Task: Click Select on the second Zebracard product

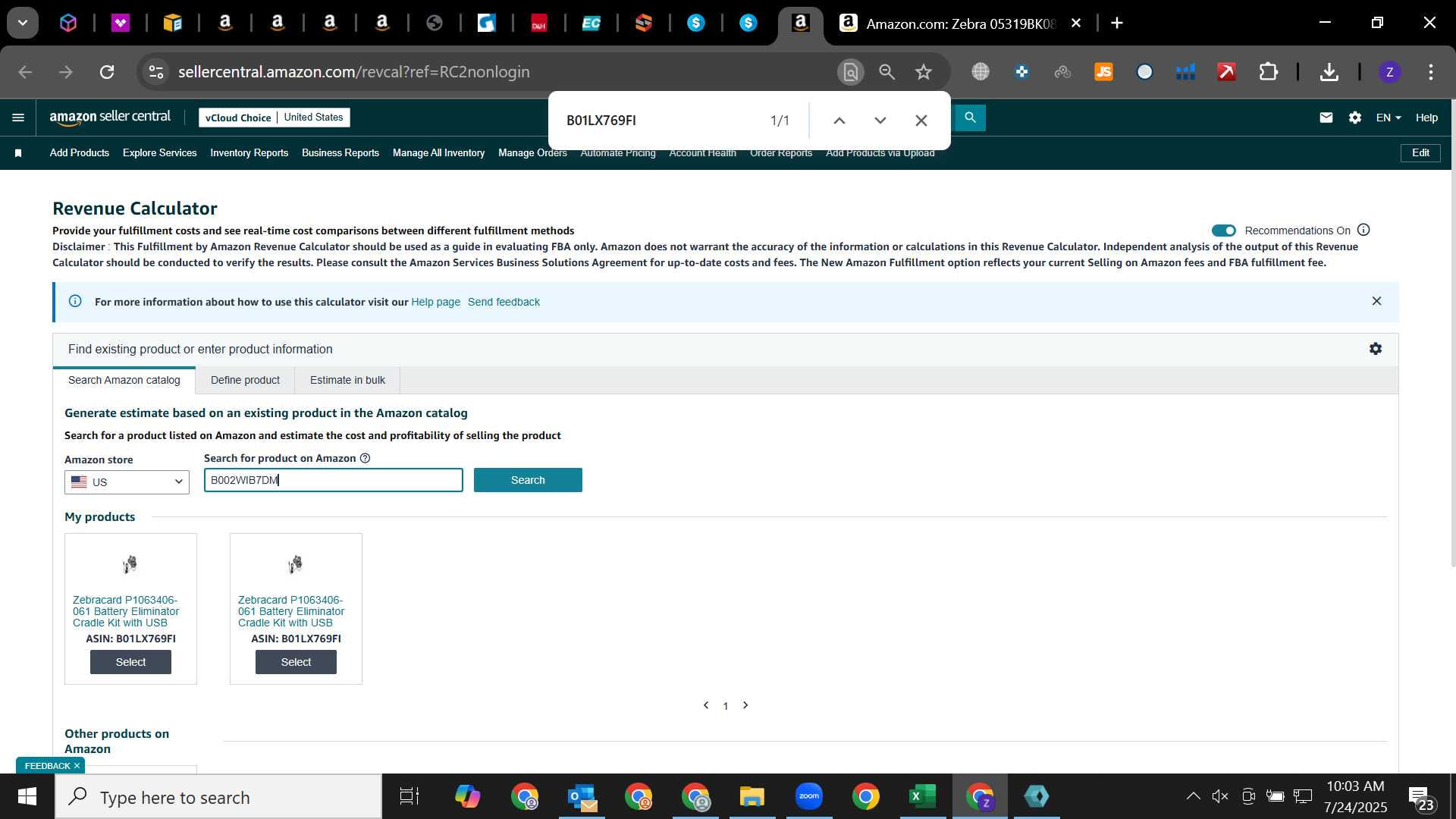Action: (296, 662)
